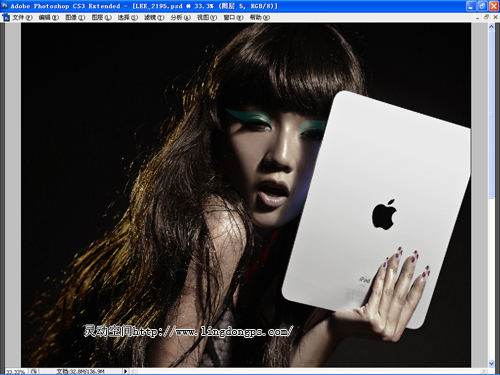Screen dimensions: 500x375
Task: Click the vertical scrollbar up arrow
Action: click(491, 27)
